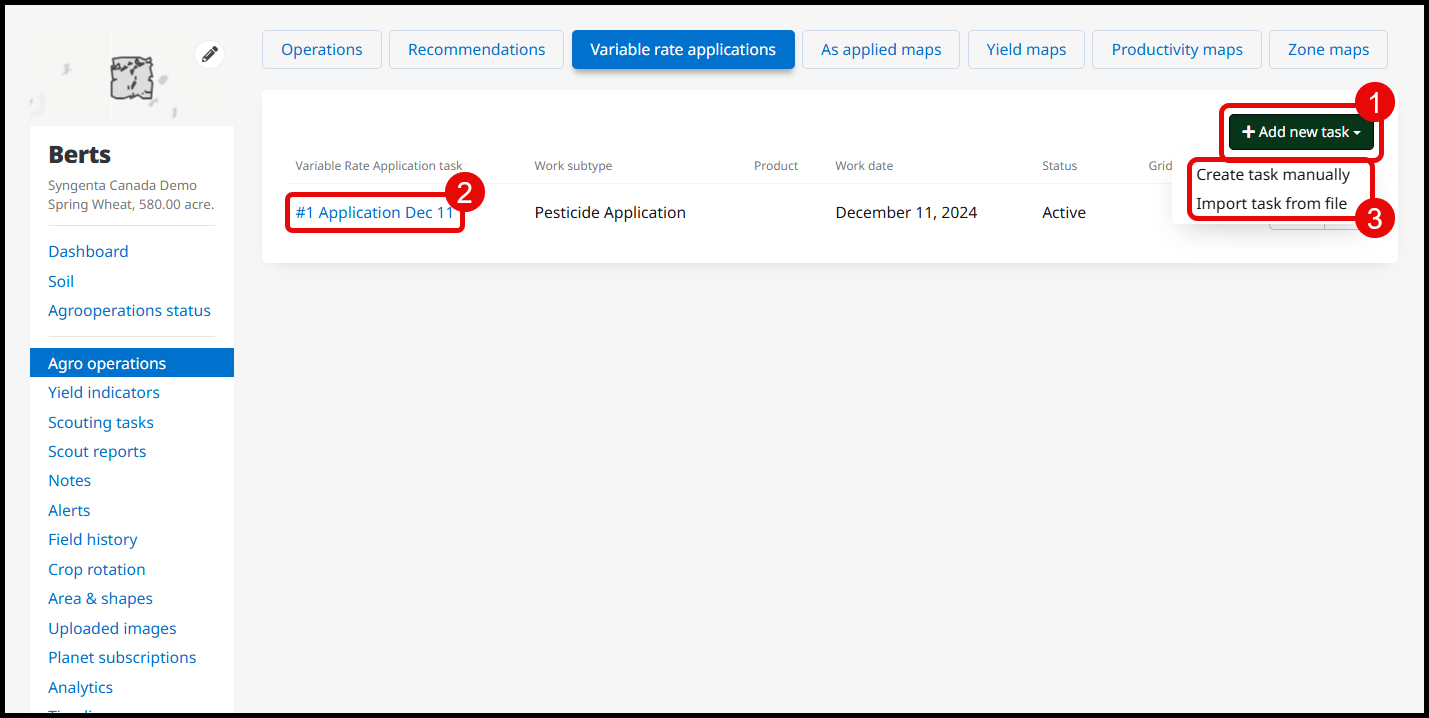Open Dashboard in the sidebar
This screenshot has width=1429, height=718.
click(x=88, y=252)
